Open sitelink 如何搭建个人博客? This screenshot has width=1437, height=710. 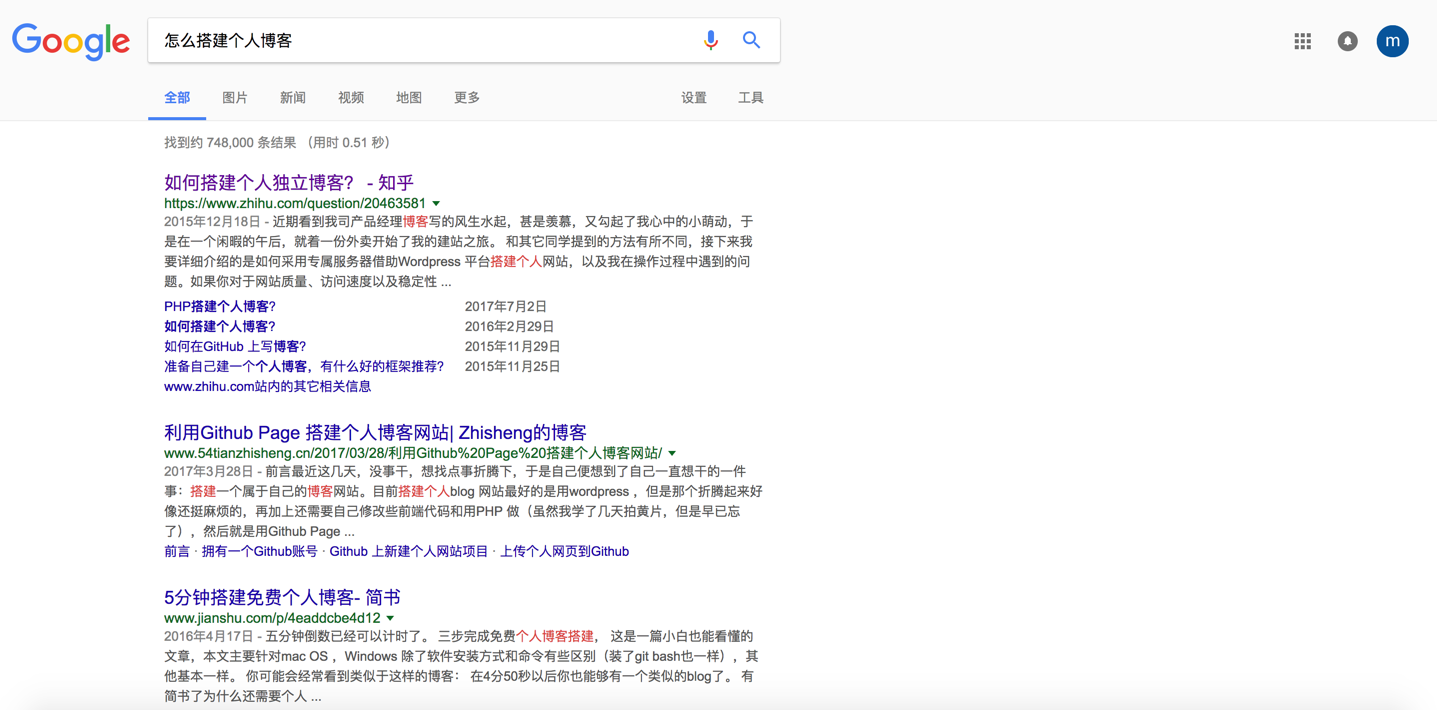[220, 327]
